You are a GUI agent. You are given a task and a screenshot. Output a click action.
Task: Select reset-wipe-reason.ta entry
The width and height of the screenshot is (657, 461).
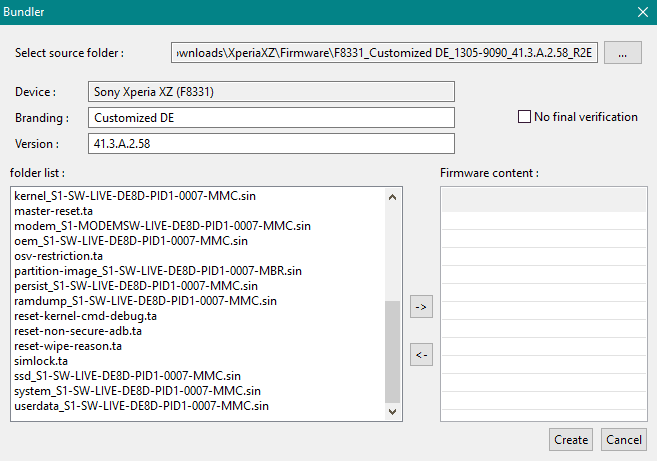pyautogui.click(x=68, y=346)
